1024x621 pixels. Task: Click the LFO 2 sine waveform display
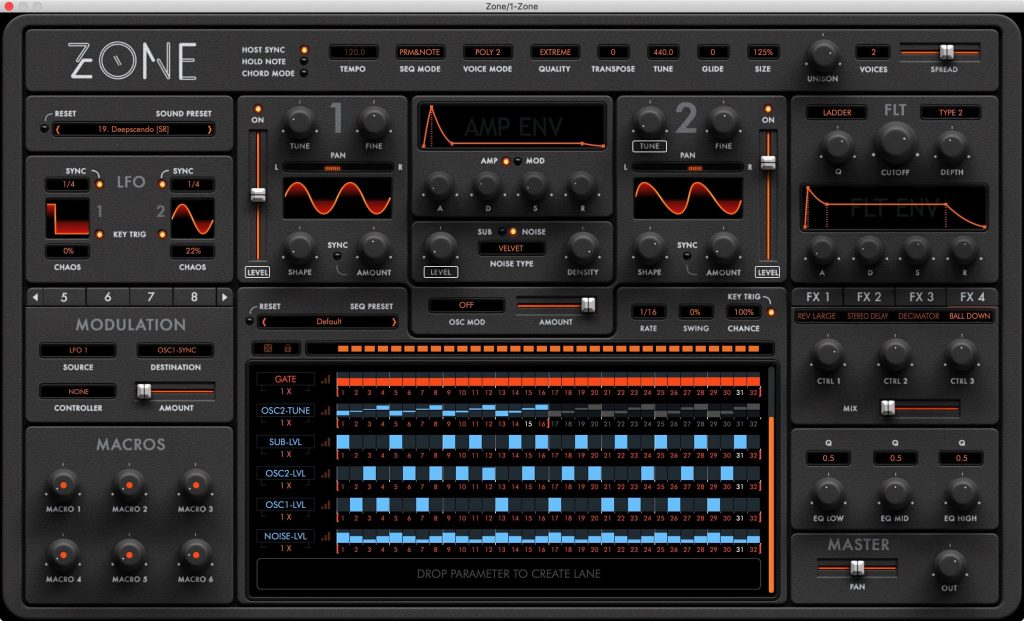click(x=193, y=218)
